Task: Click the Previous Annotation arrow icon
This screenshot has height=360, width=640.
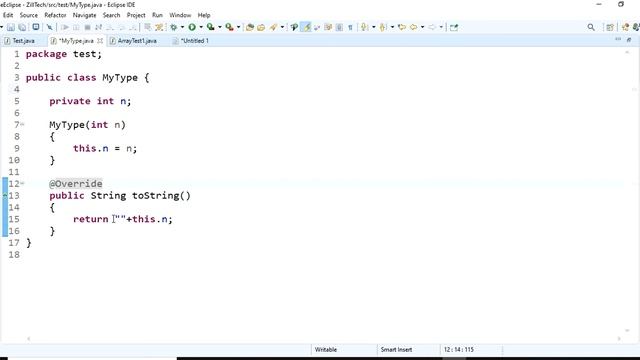Action: [383, 27]
